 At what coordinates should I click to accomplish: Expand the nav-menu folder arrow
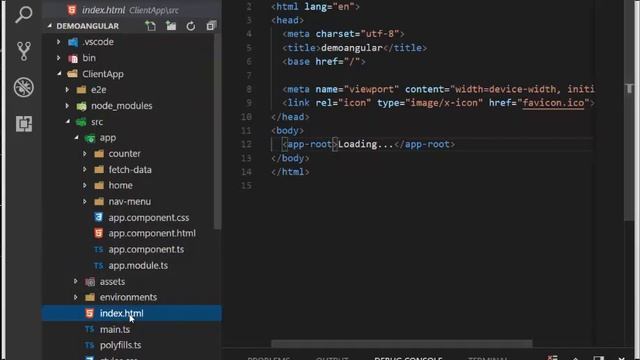click(85, 201)
